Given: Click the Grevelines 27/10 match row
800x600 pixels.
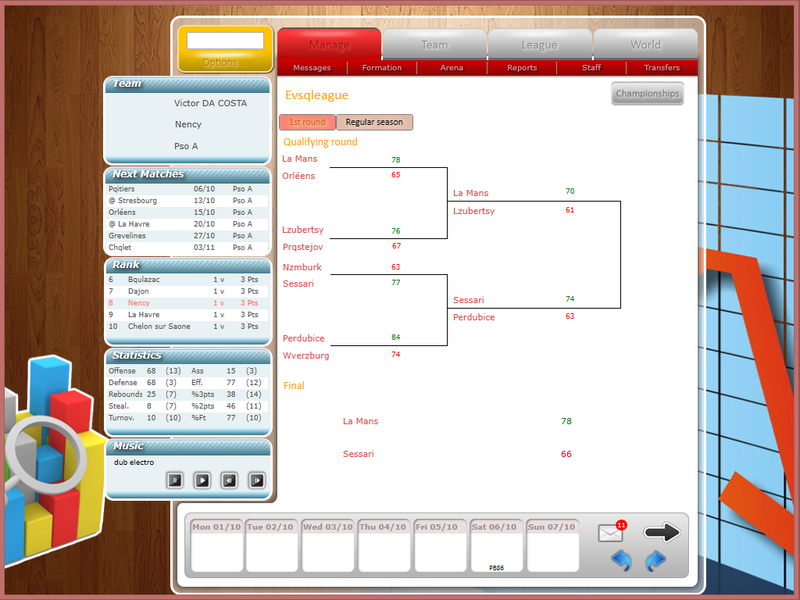Looking at the screenshot, I should [187, 236].
